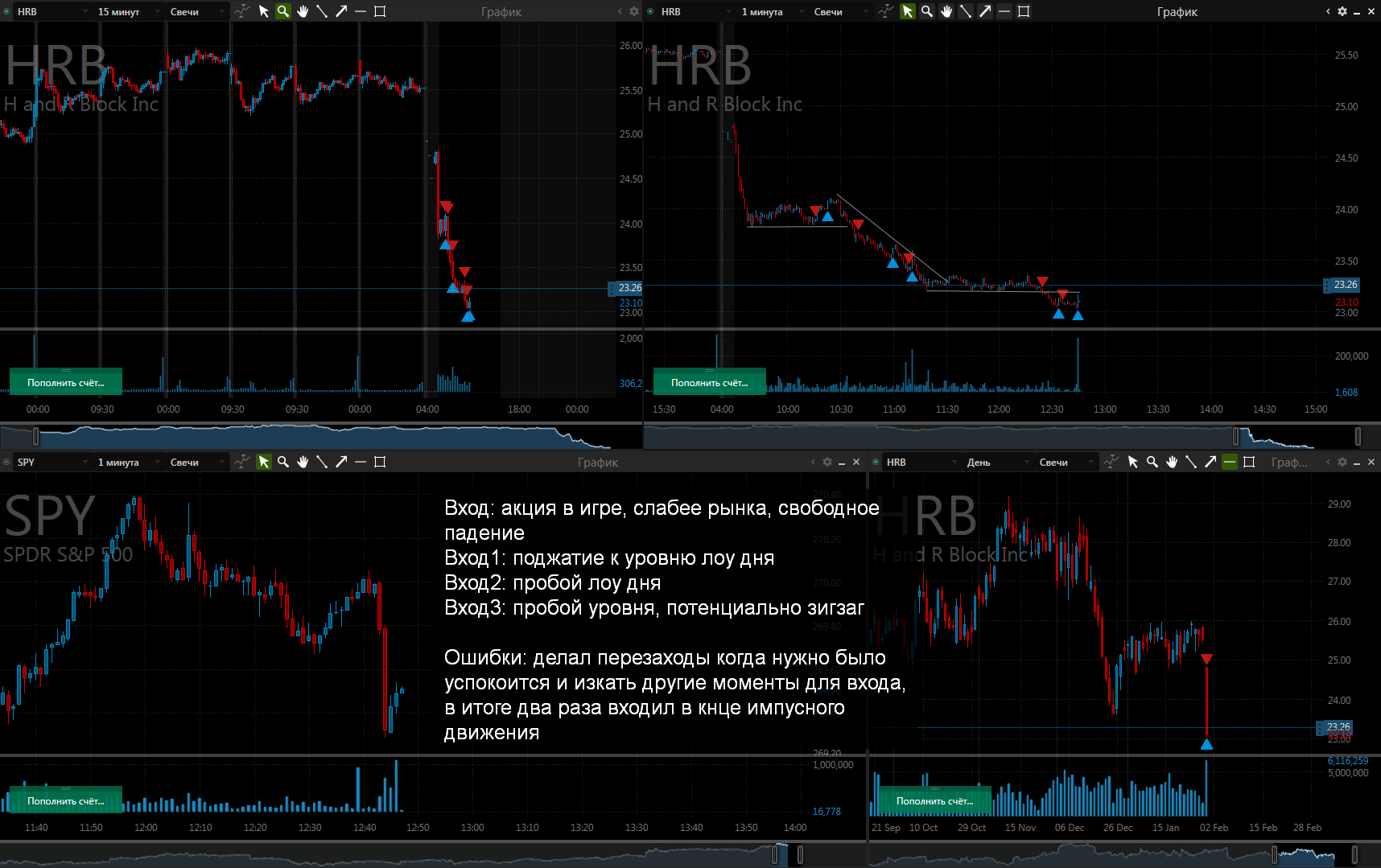Open indicators icon in HRB daily chart

coord(1111,462)
